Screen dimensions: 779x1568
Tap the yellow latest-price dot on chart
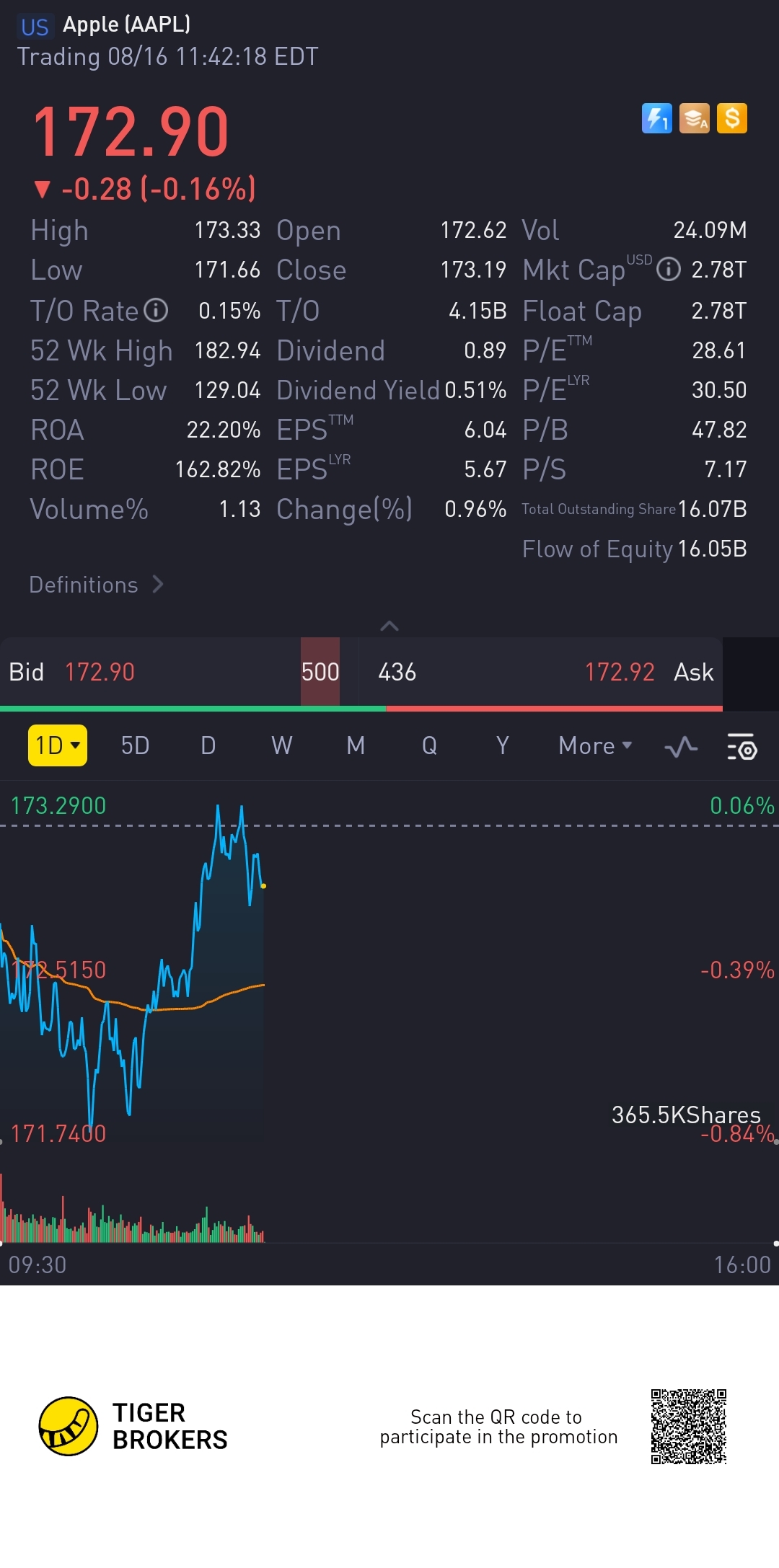pos(263,886)
